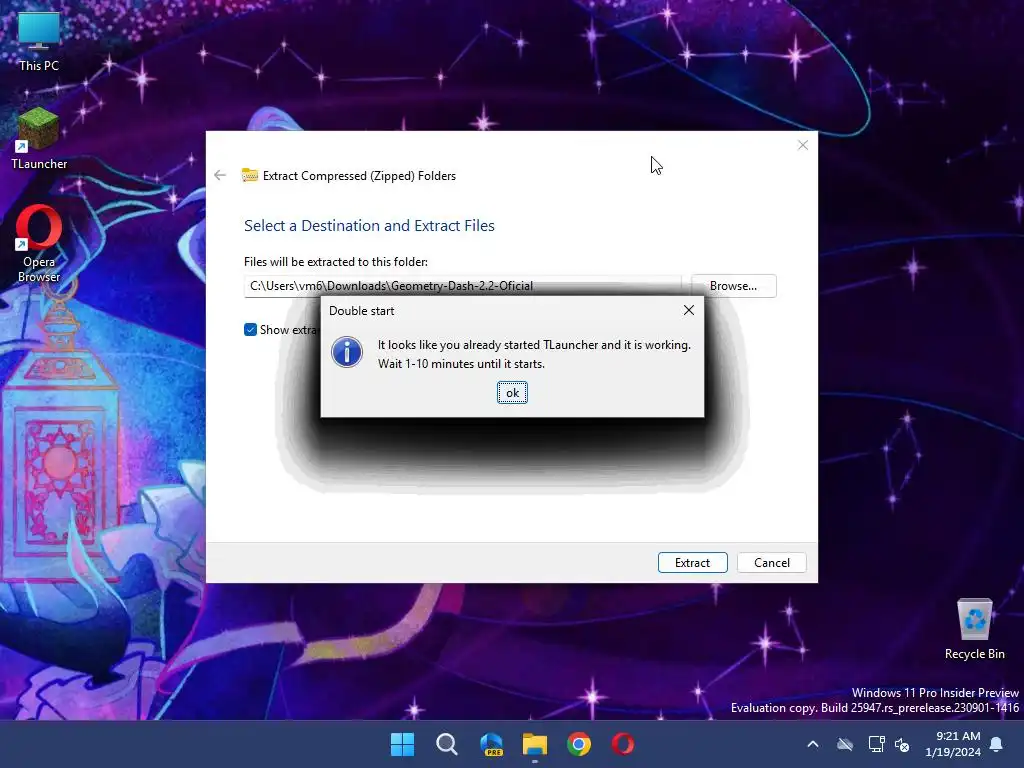The height and width of the screenshot is (768, 1024).
Task: Click the destination folder path field
Action: [462, 285]
